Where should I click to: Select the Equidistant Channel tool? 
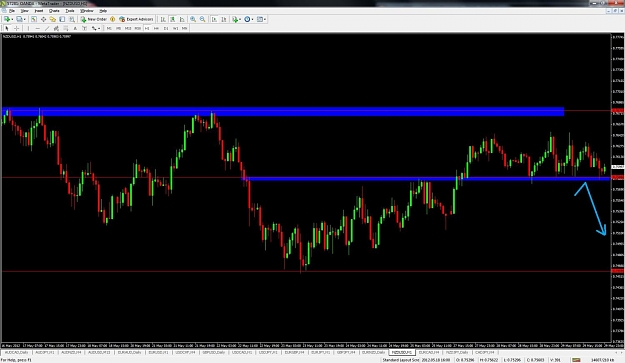(x=56, y=28)
